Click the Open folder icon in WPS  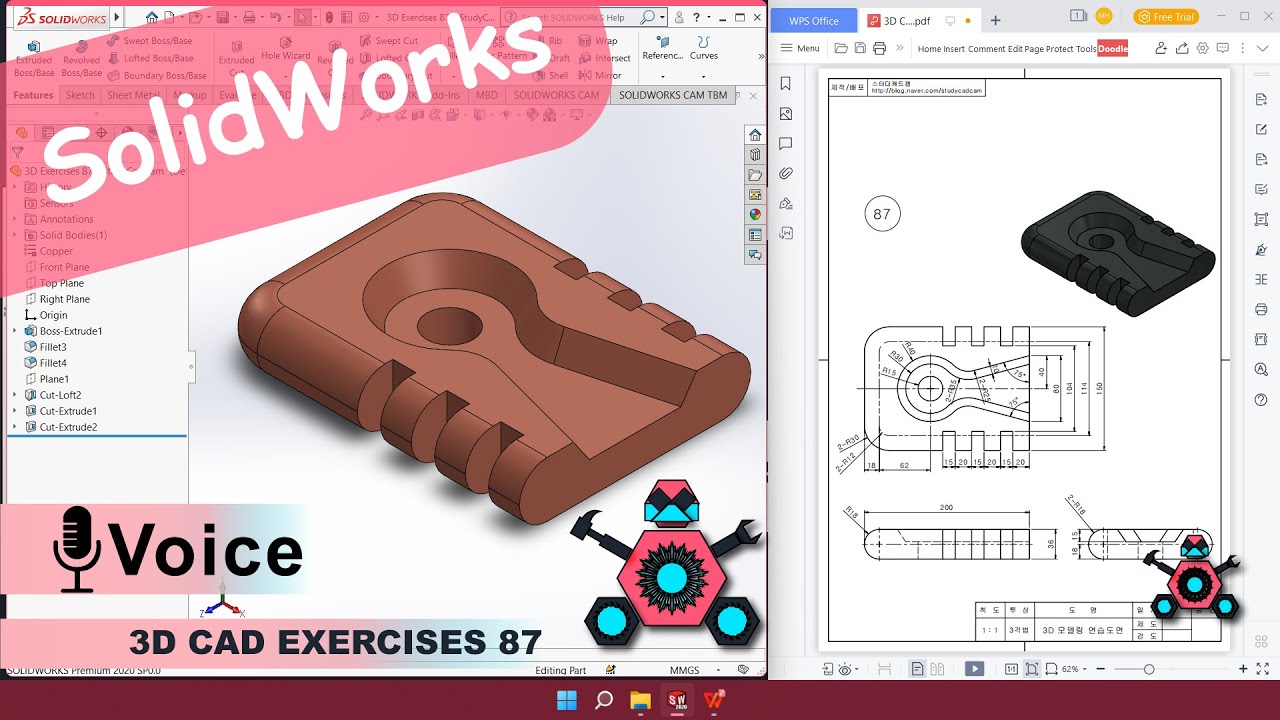841,48
